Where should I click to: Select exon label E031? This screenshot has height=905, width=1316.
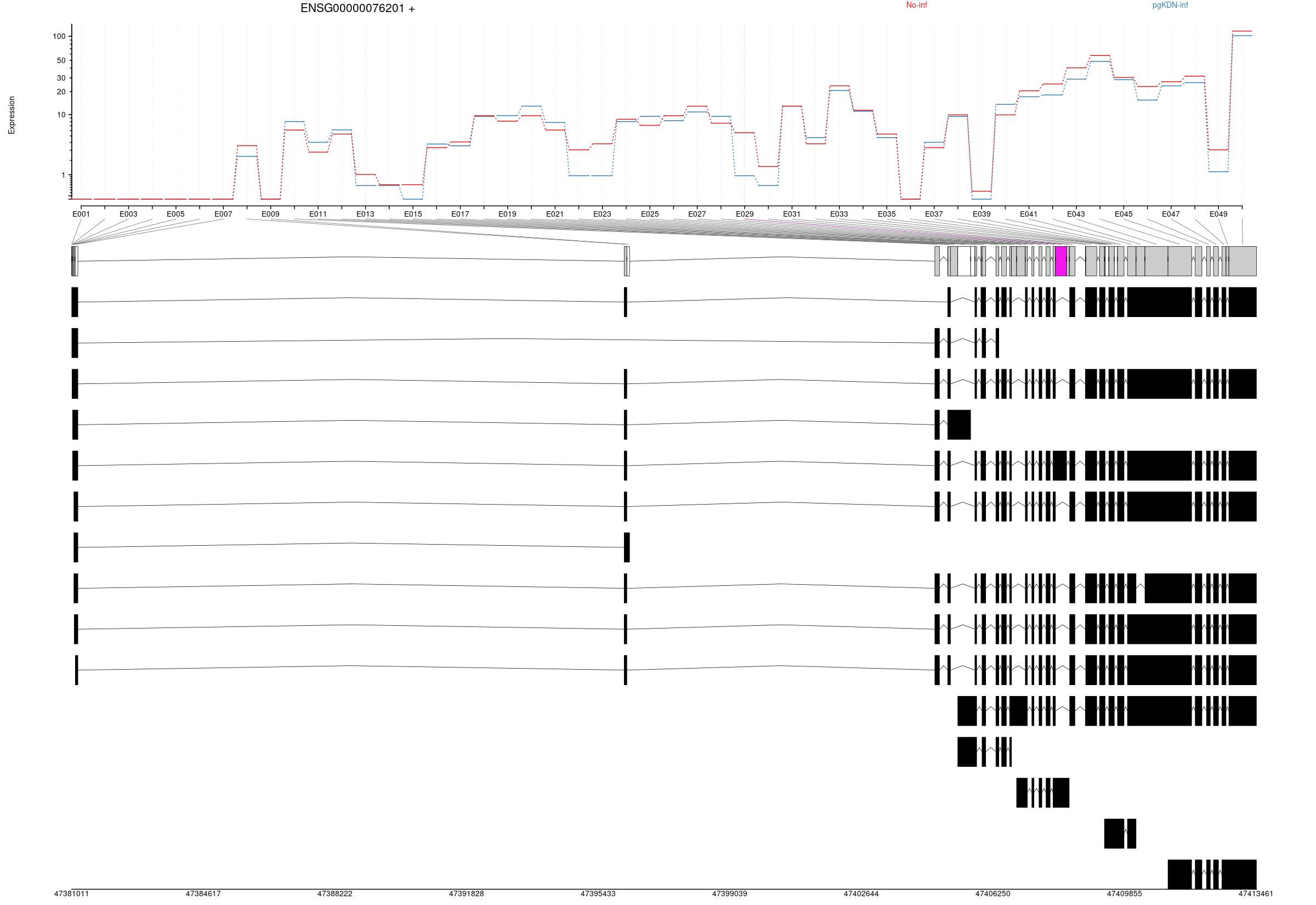coord(792,214)
